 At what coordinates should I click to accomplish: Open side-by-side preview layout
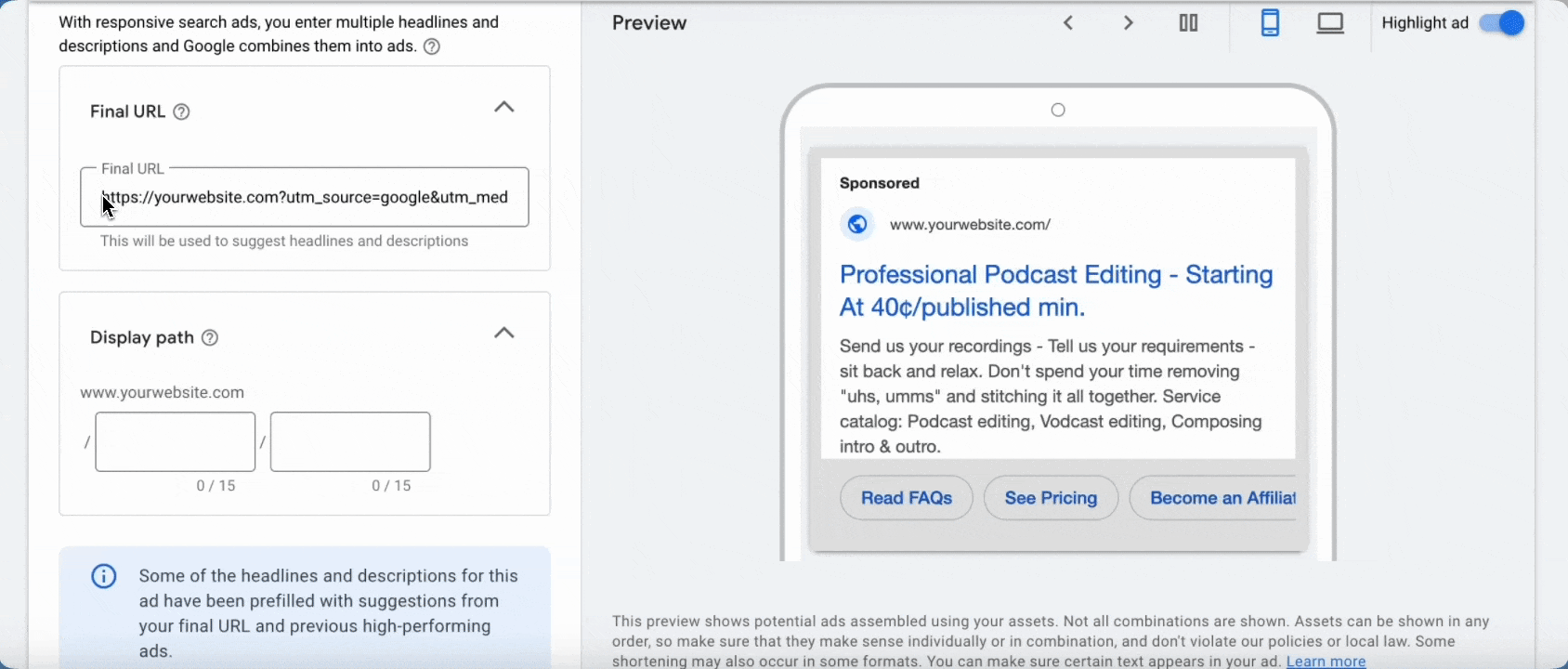click(1188, 23)
